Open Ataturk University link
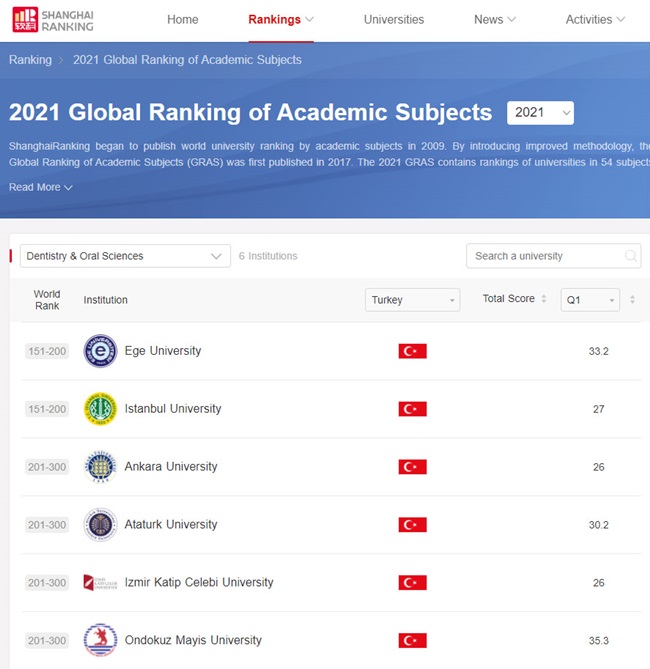This screenshot has height=669, width=650. (171, 524)
